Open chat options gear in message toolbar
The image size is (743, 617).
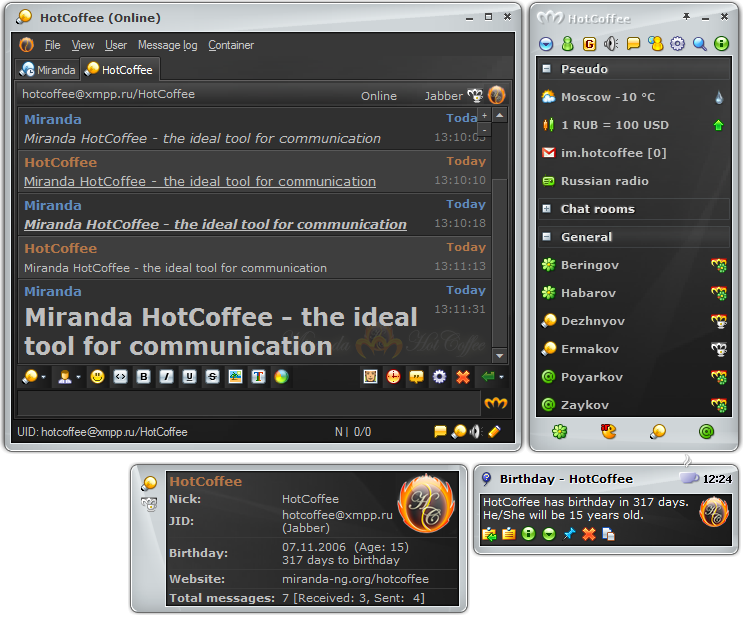[439, 377]
